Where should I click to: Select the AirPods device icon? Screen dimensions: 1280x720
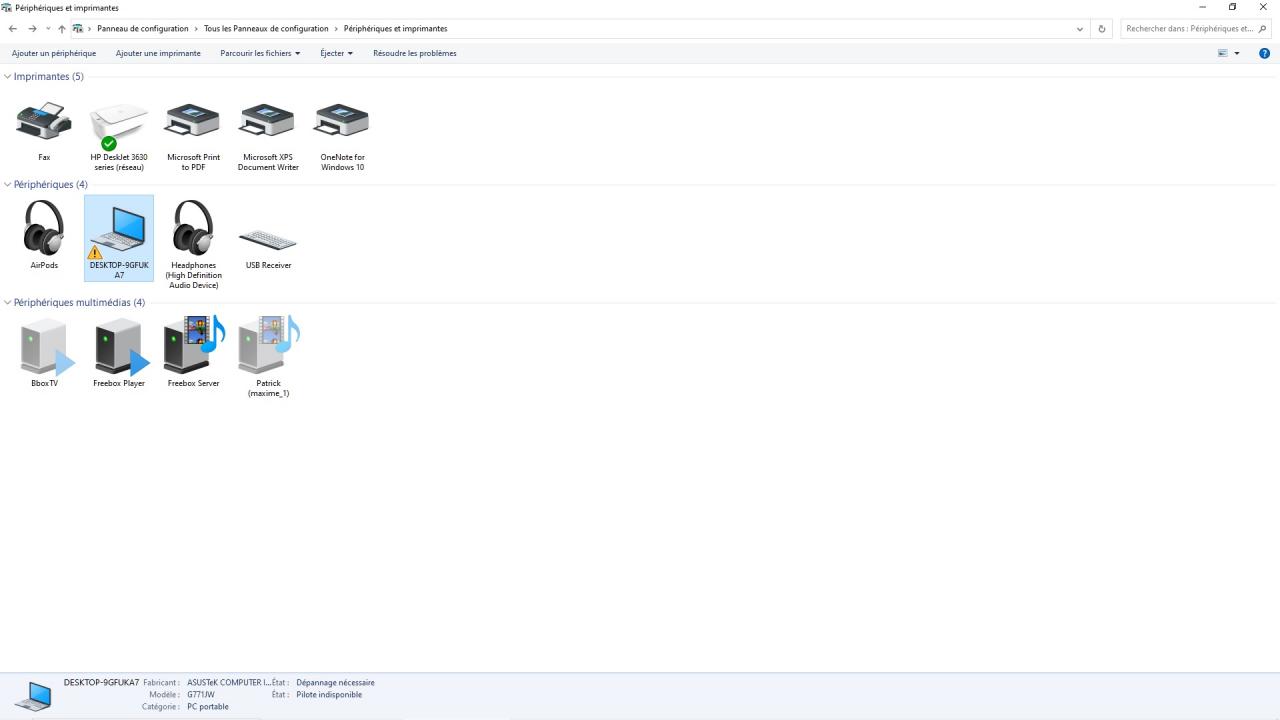[x=44, y=229]
